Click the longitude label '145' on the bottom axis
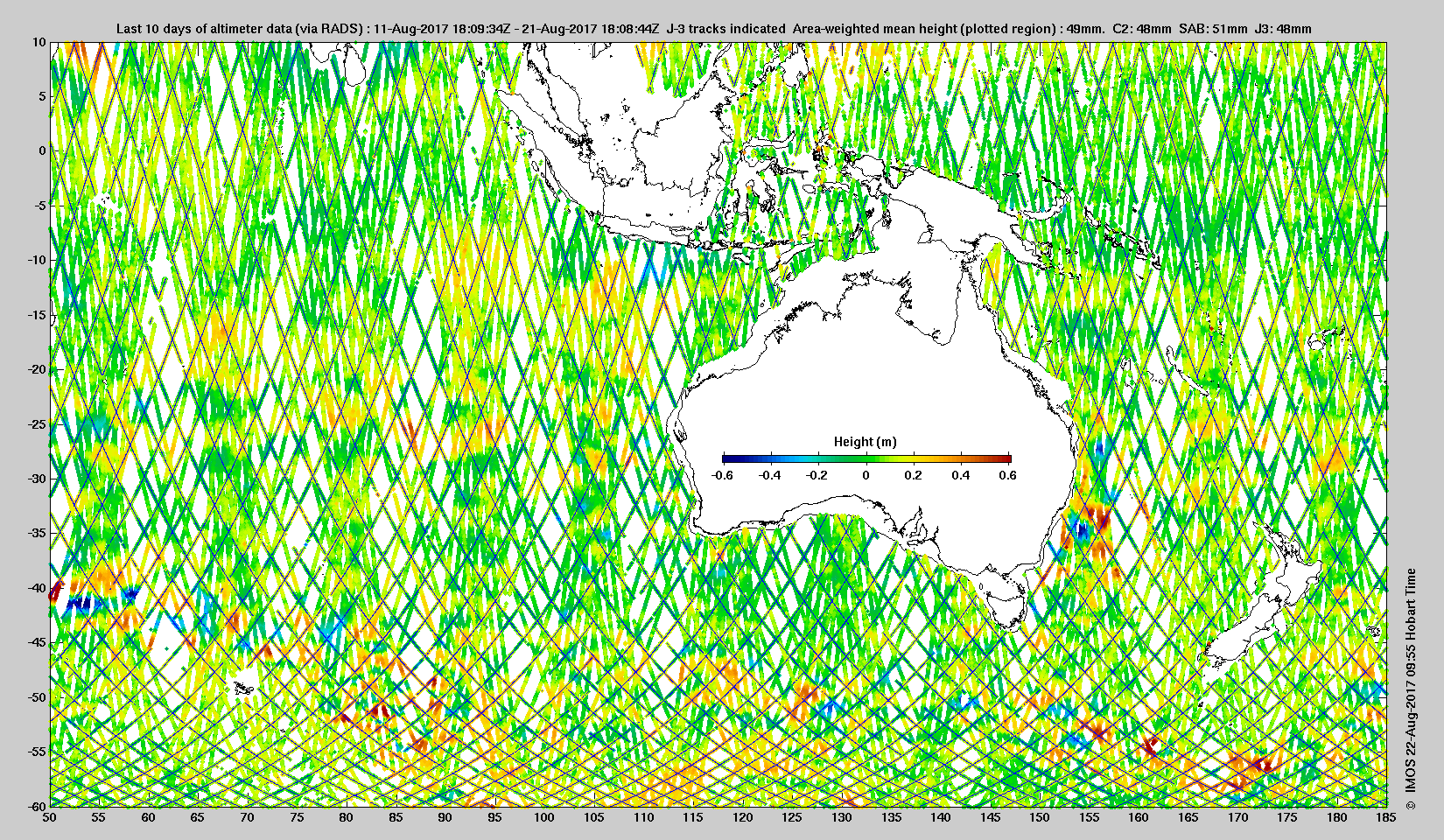 coord(991,817)
